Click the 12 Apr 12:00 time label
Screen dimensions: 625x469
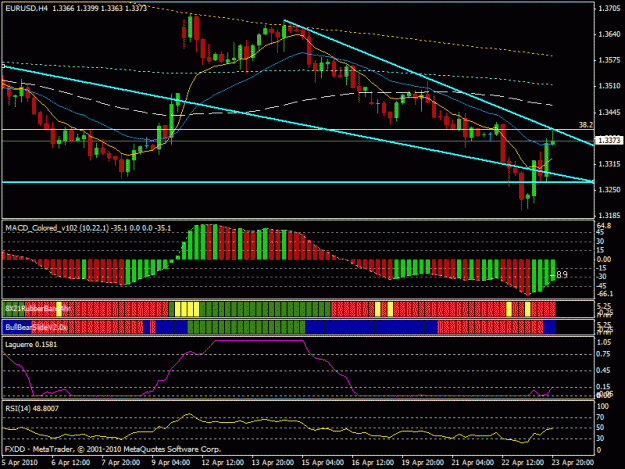[x=222, y=463]
